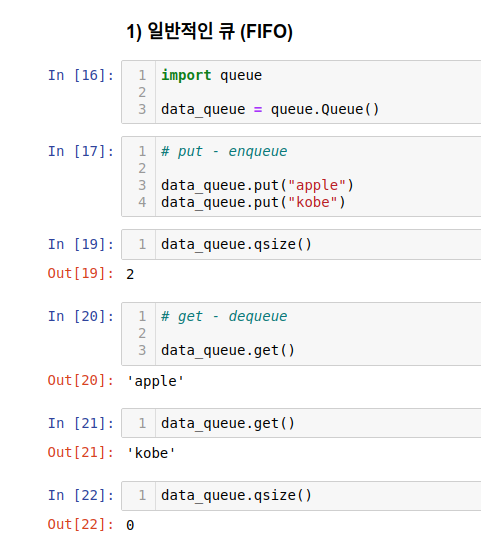Select the In [16] cell prompt

(x=81, y=75)
